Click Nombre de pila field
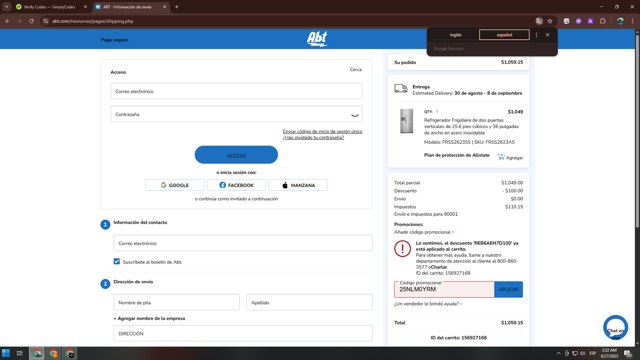 click(x=176, y=302)
